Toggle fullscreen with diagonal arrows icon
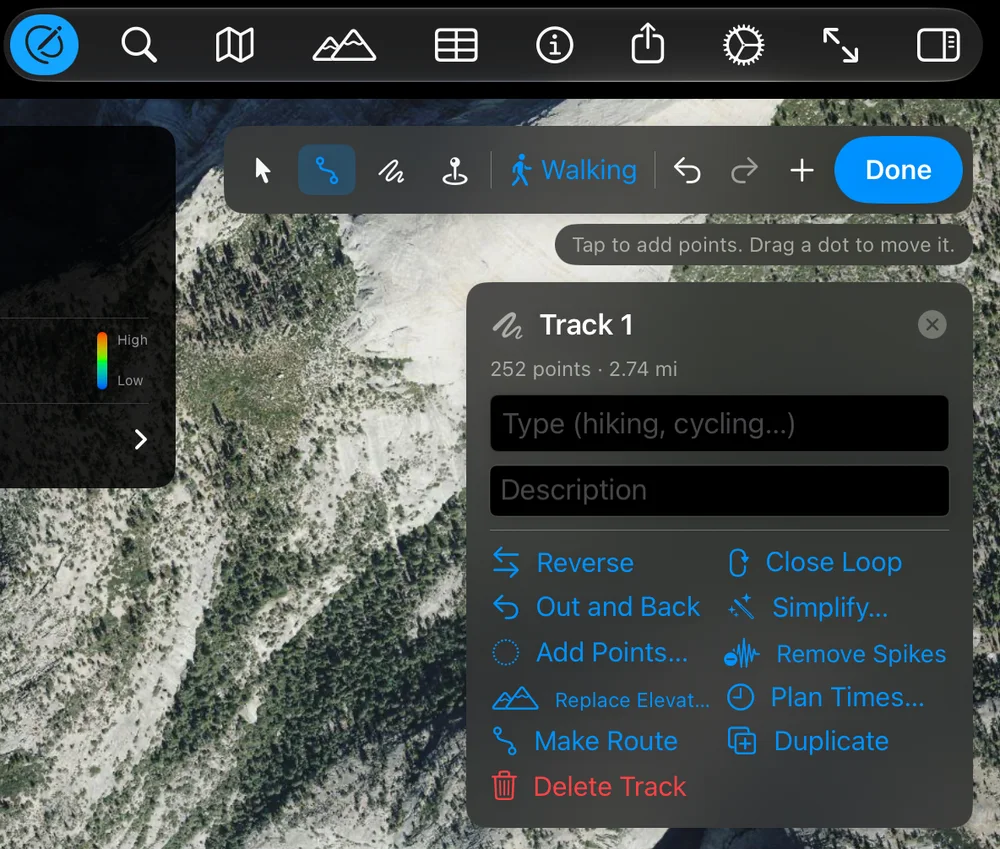The image size is (1000, 849). coord(841,45)
